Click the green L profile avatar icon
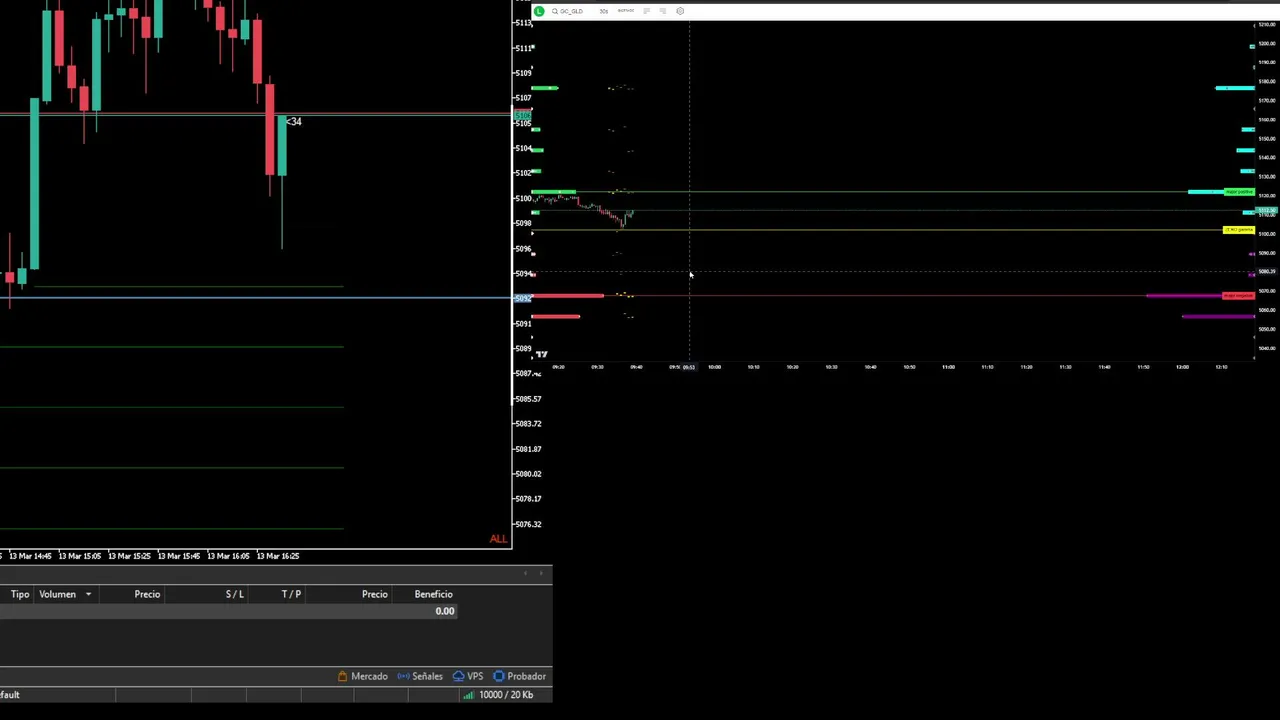The width and height of the screenshot is (1280, 720). (x=539, y=11)
